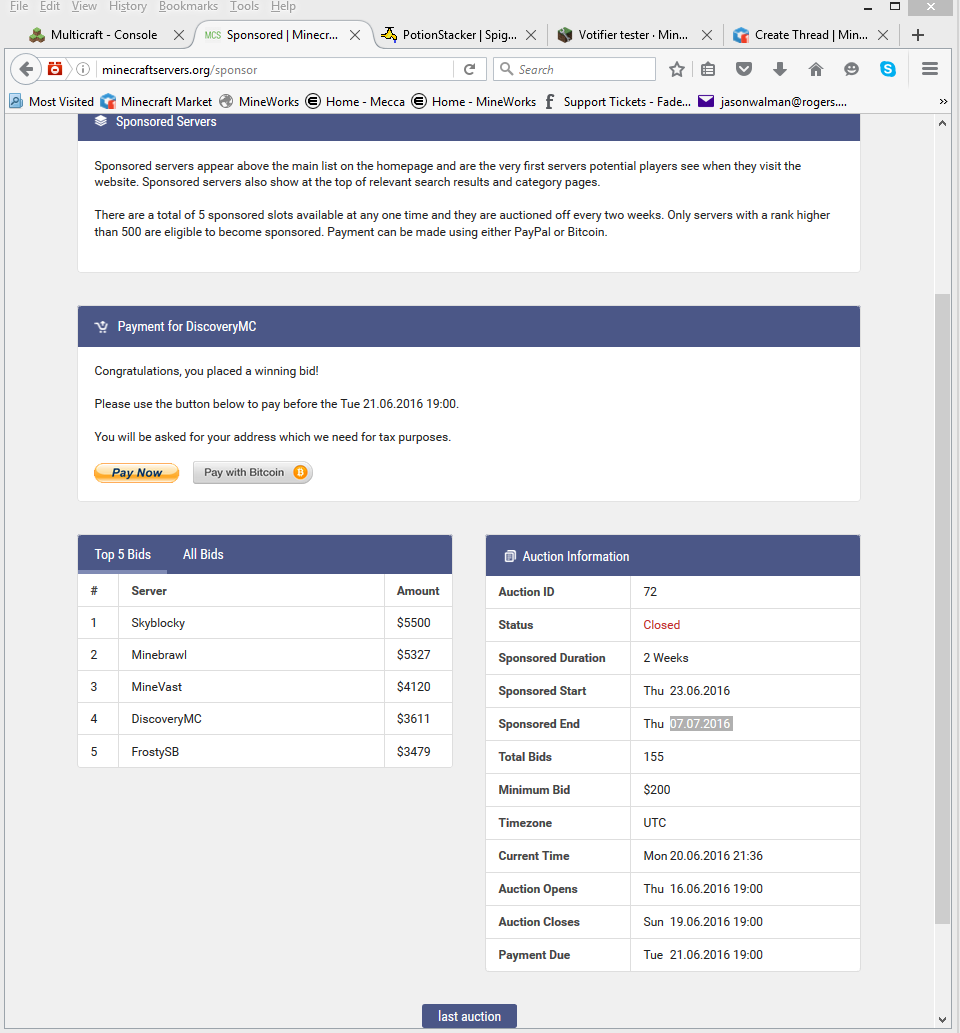960x1033 pixels.
Task: Click the Minimum Bid $200 value
Action: coord(656,789)
